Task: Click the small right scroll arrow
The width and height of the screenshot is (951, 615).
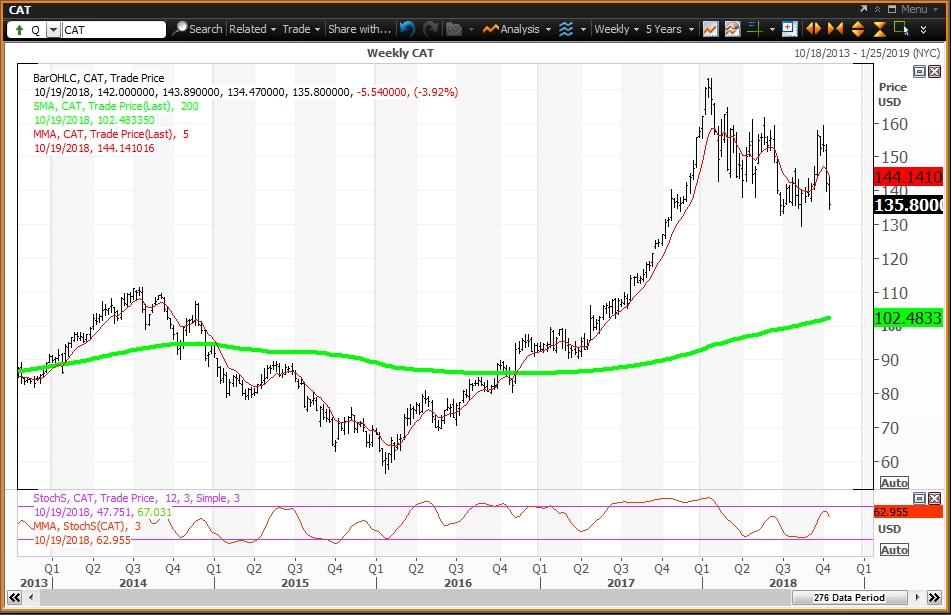Action: coord(917,597)
